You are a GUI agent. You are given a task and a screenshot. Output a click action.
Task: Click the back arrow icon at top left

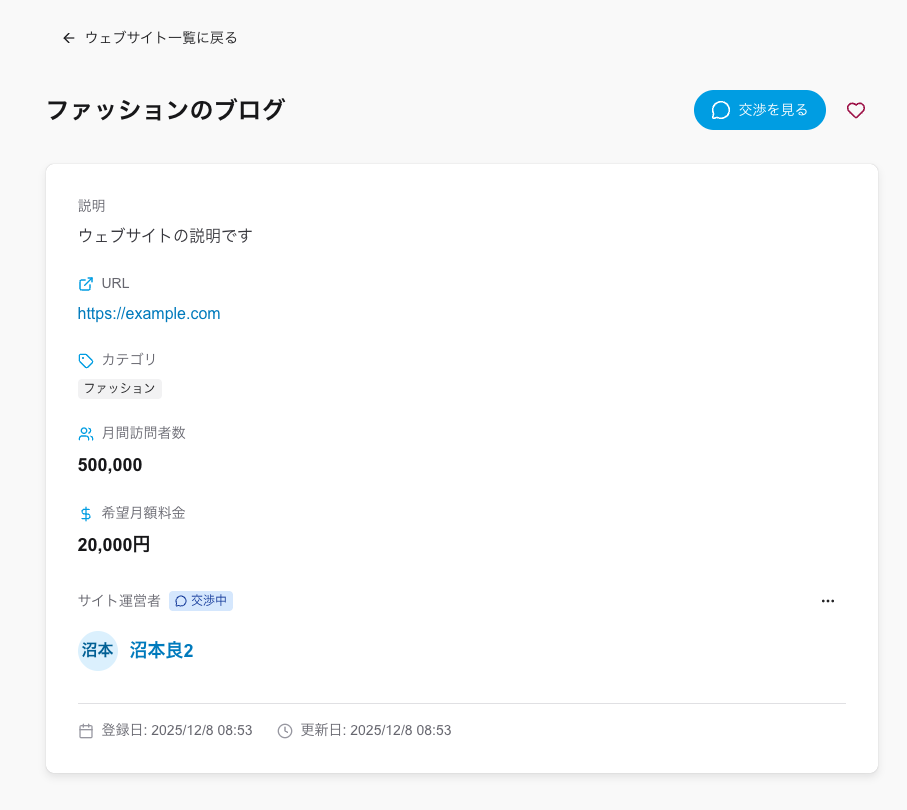[67, 37]
